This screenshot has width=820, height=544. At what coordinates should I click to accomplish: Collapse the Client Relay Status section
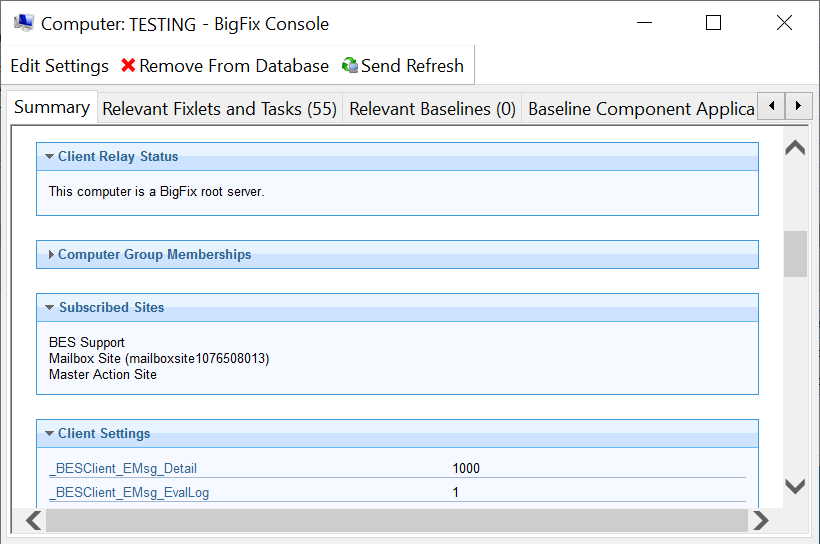49,157
